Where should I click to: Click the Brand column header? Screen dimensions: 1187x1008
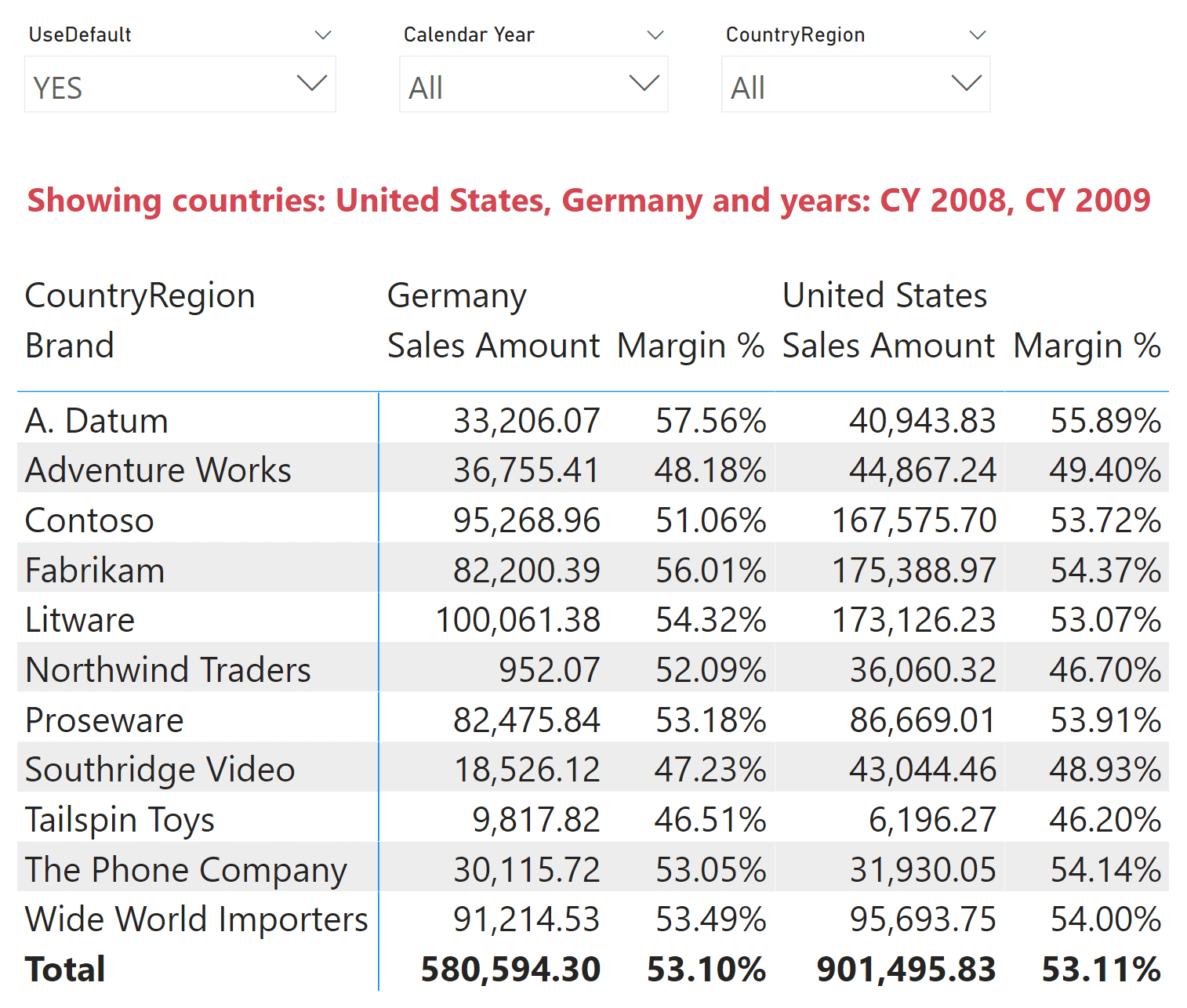(x=70, y=346)
